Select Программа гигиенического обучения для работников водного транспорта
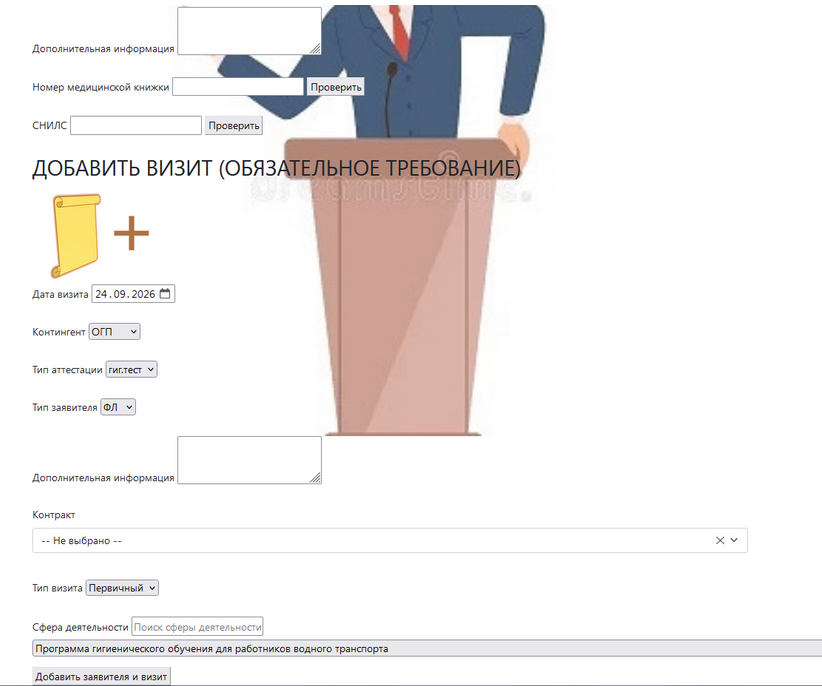Screen dimensions: 822x686 pos(427,649)
